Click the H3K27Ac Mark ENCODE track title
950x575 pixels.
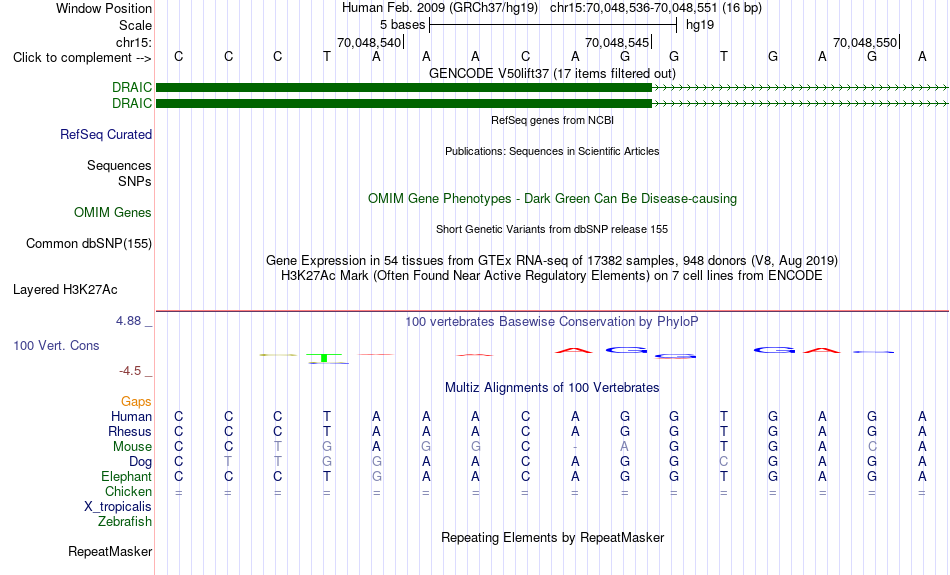[552, 276]
